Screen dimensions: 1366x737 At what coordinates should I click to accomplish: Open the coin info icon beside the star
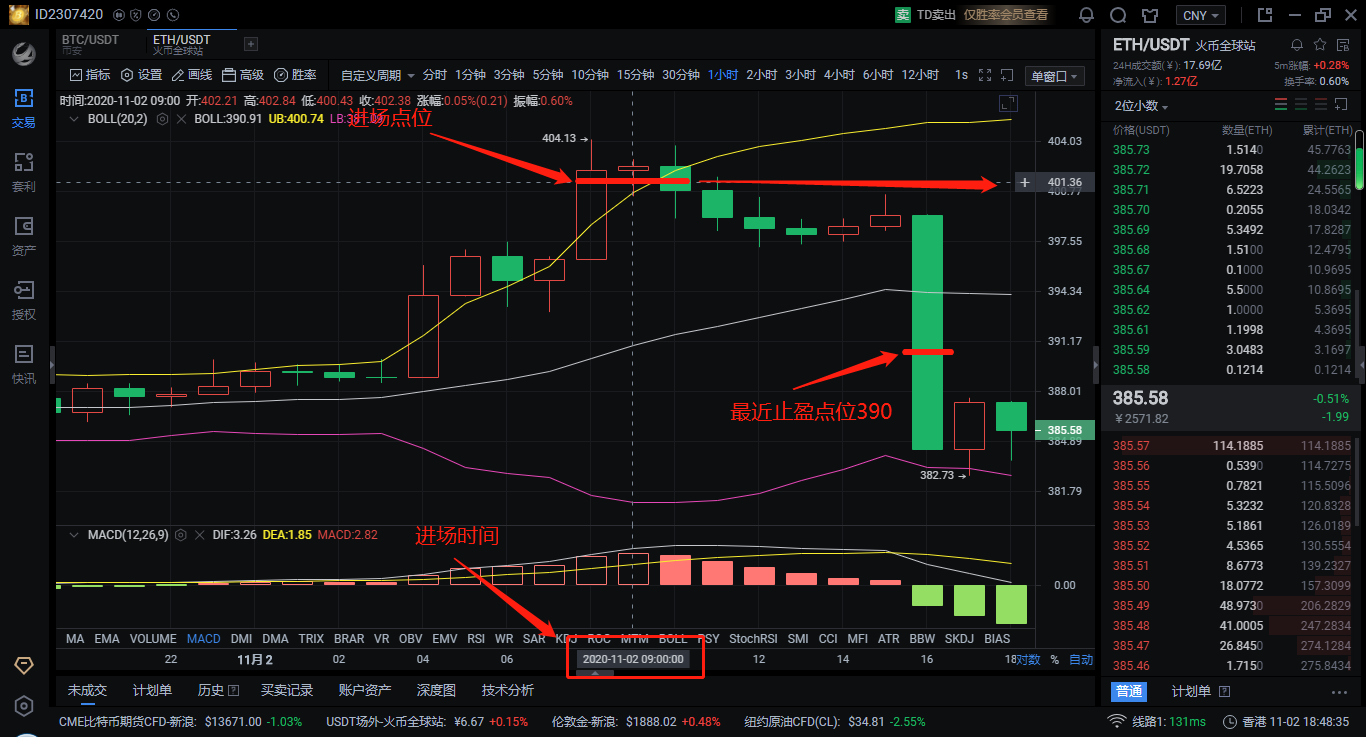[1342, 45]
